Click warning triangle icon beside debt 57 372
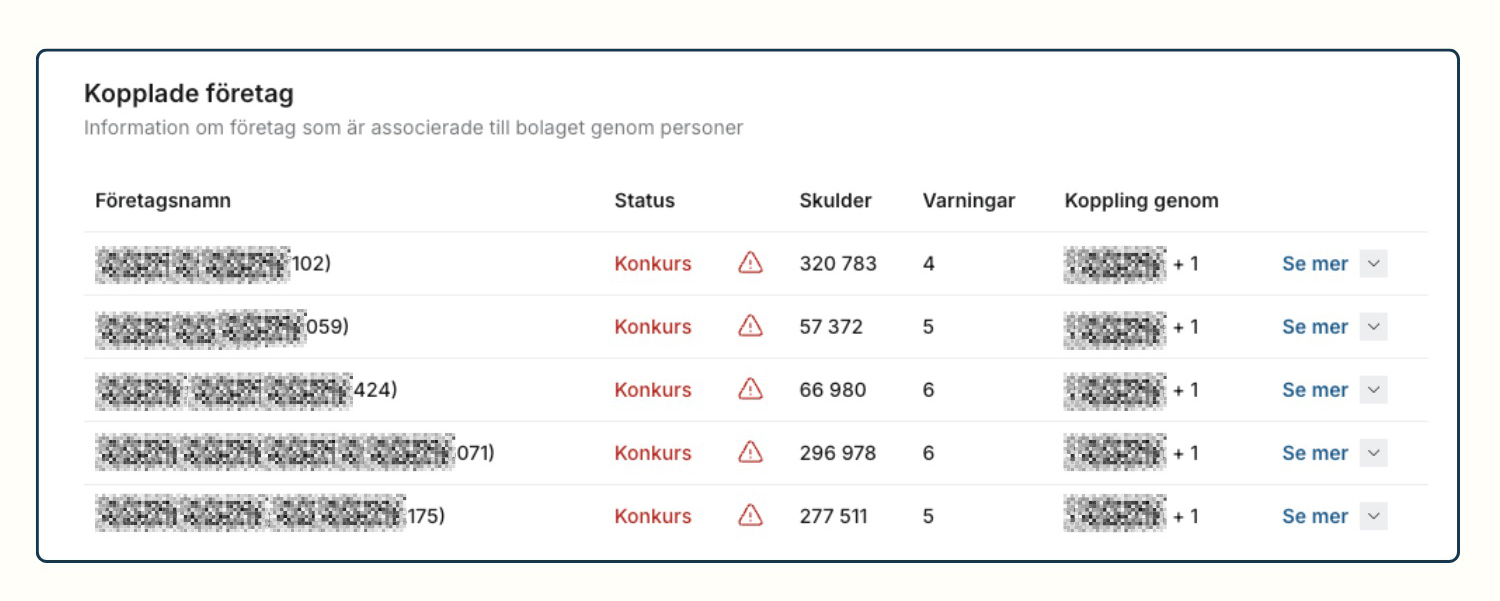 click(x=750, y=326)
